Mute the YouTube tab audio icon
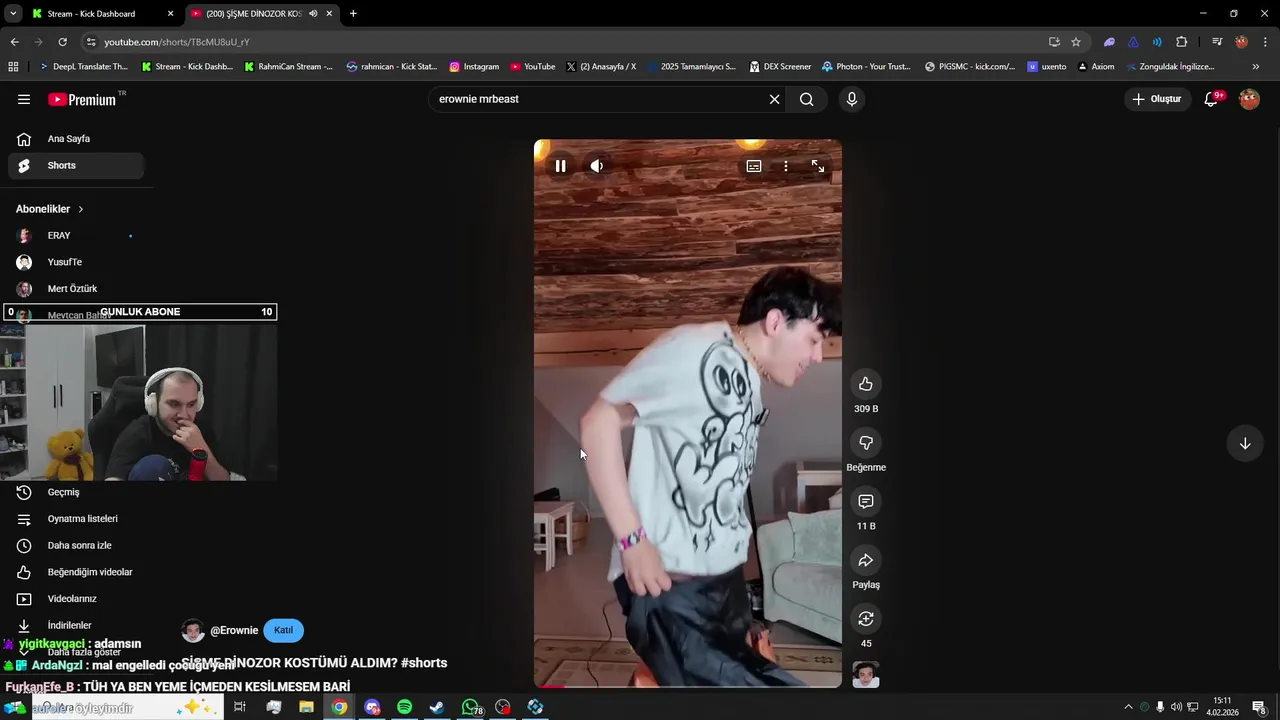The height and width of the screenshot is (720, 1280). pyautogui.click(x=313, y=14)
